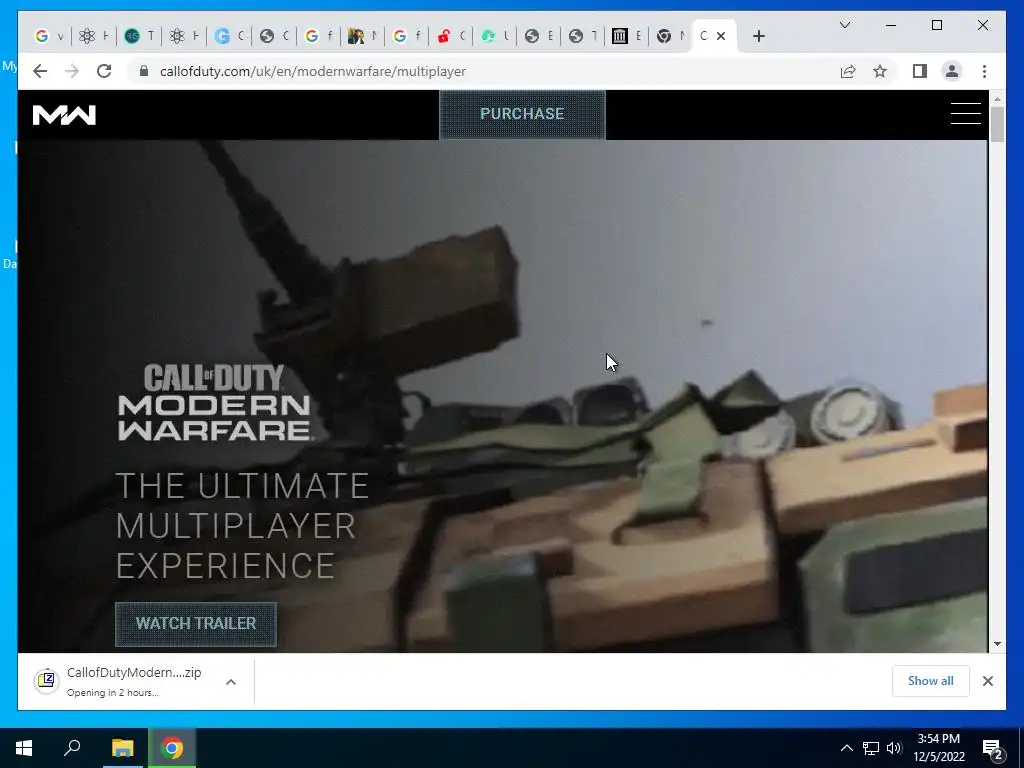Close the active tab
This screenshot has width=1024, height=768.
click(721, 36)
